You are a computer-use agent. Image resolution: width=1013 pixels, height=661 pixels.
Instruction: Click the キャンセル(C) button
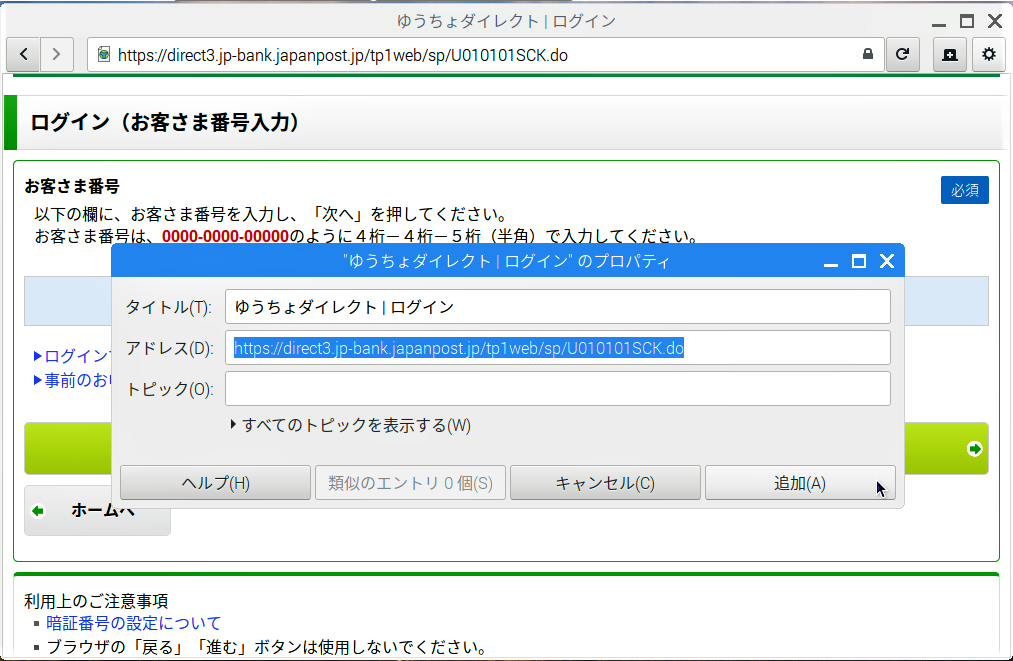point(605,483)
